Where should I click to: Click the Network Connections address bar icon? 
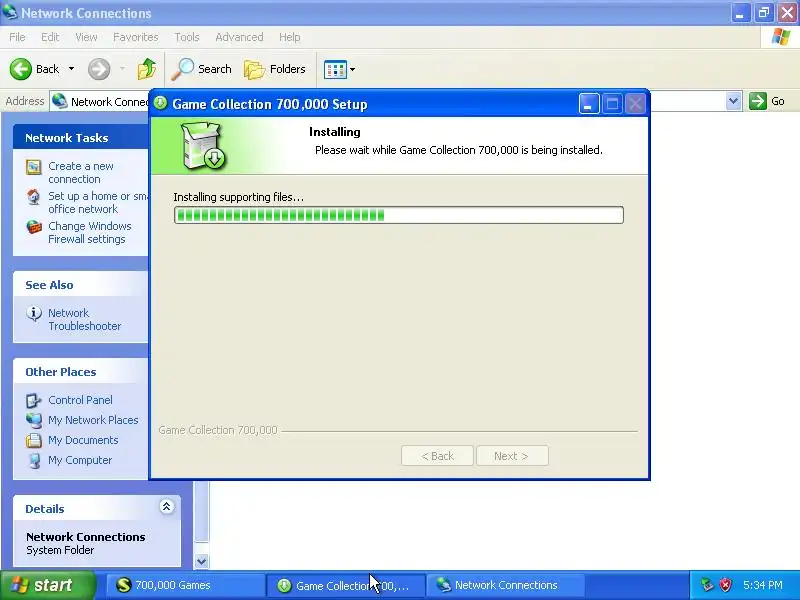[x=59, y=101]
